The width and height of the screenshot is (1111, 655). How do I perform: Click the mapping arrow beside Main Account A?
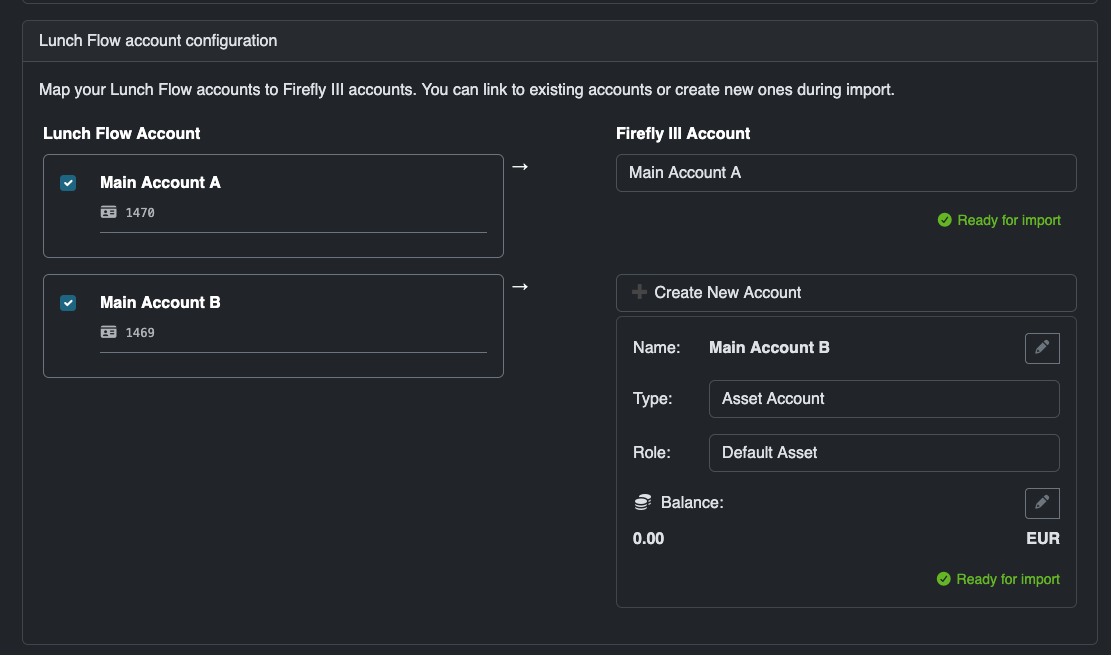coord(520,166)
